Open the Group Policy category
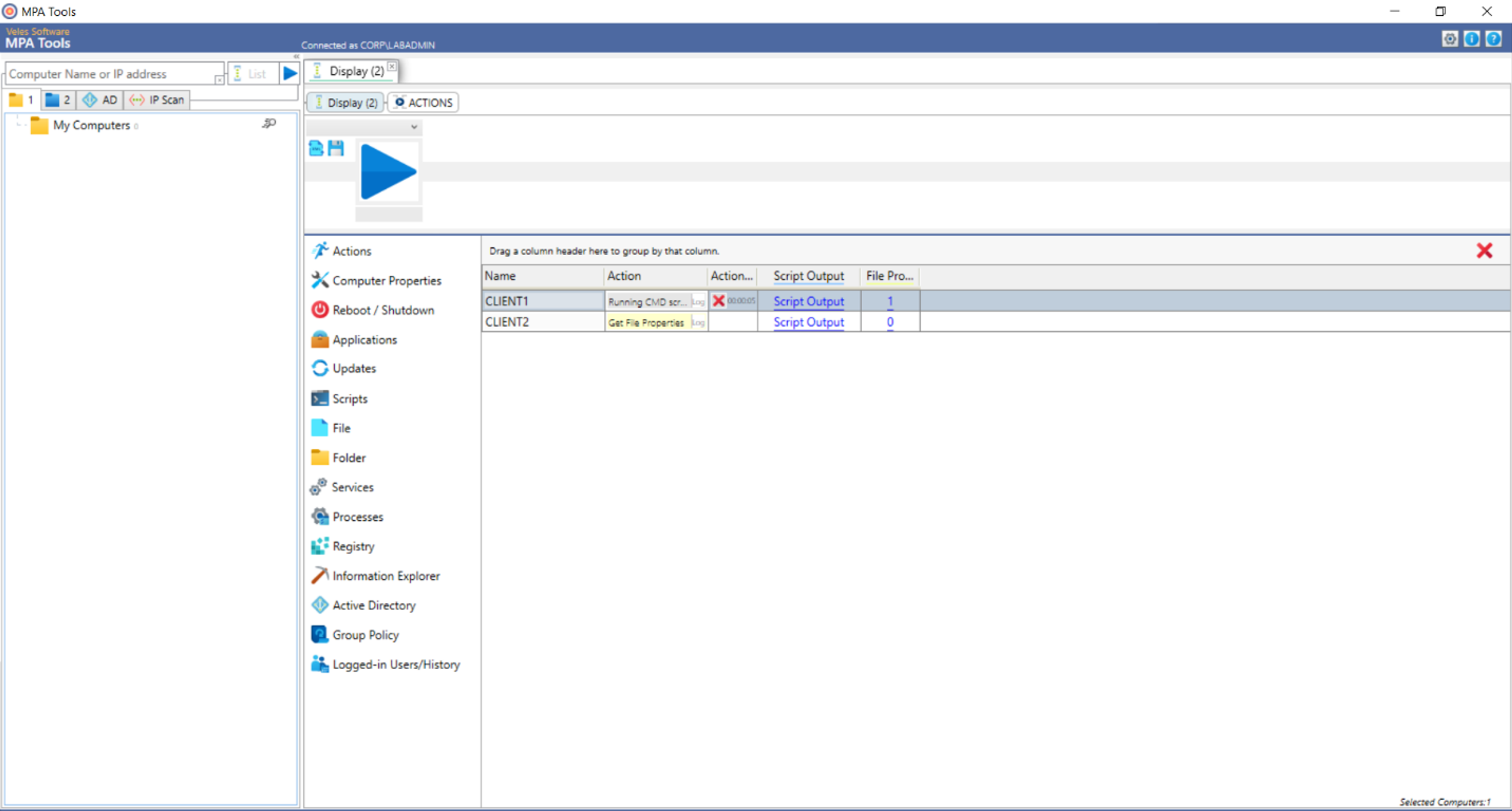Viewport: 1512px width, 811px height. pyautogui.click(x=355, y=635)
